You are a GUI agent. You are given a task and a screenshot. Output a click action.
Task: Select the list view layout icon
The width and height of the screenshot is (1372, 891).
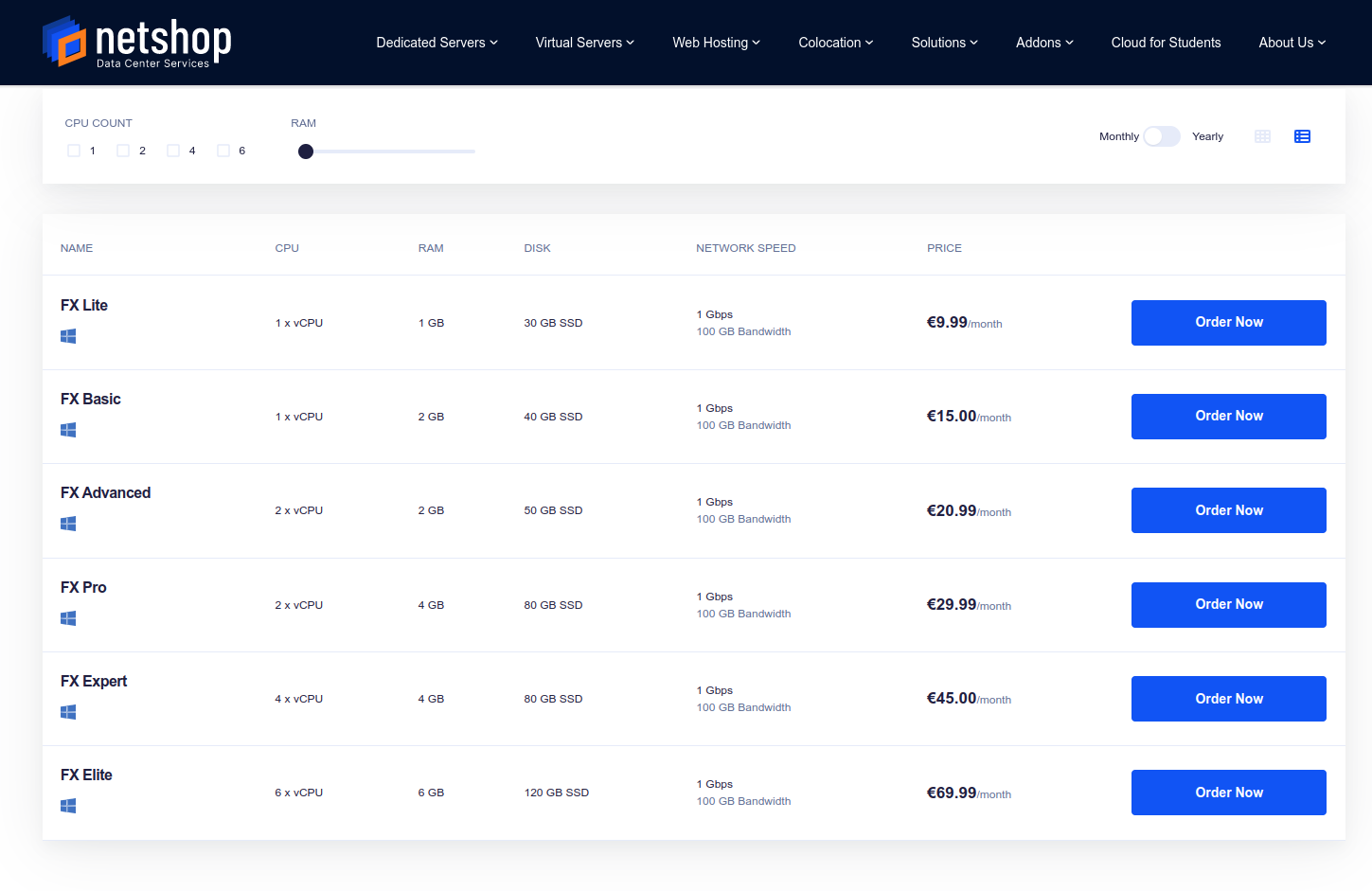1302,136
